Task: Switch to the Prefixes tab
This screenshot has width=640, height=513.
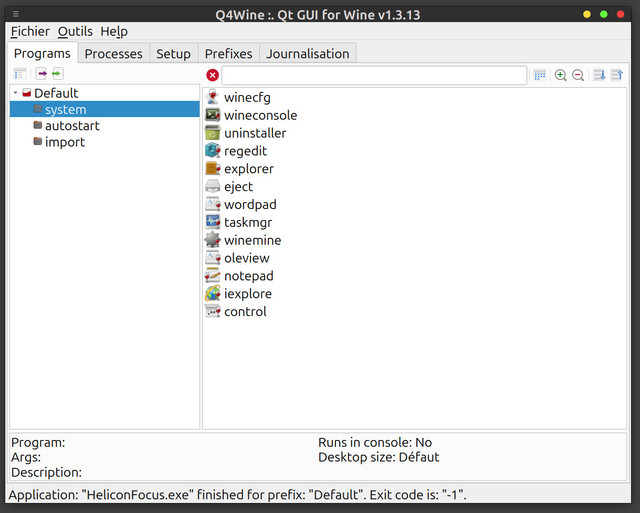Action: [x=229, y=53]
